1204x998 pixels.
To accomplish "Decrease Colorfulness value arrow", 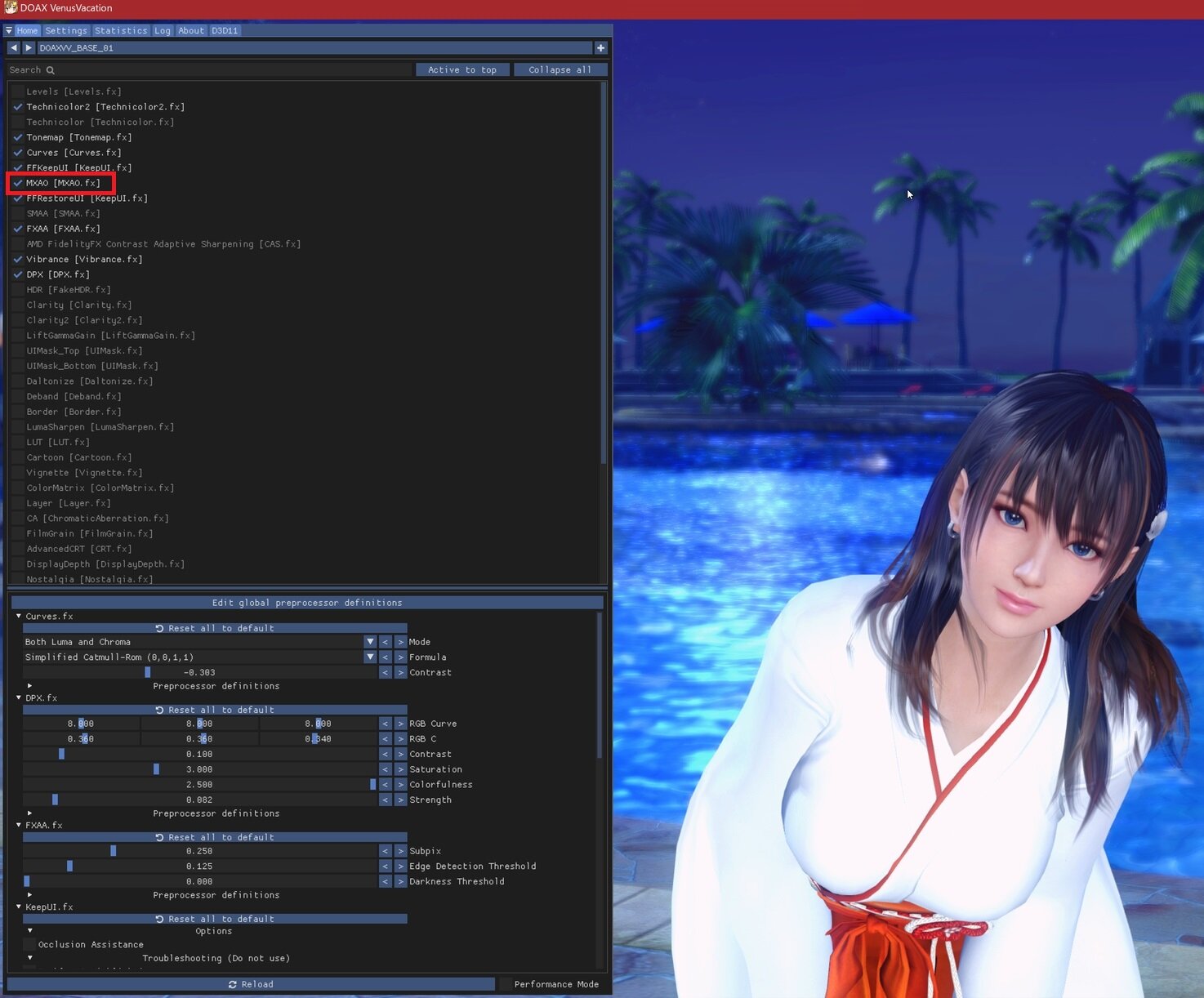I will point(386,785).
